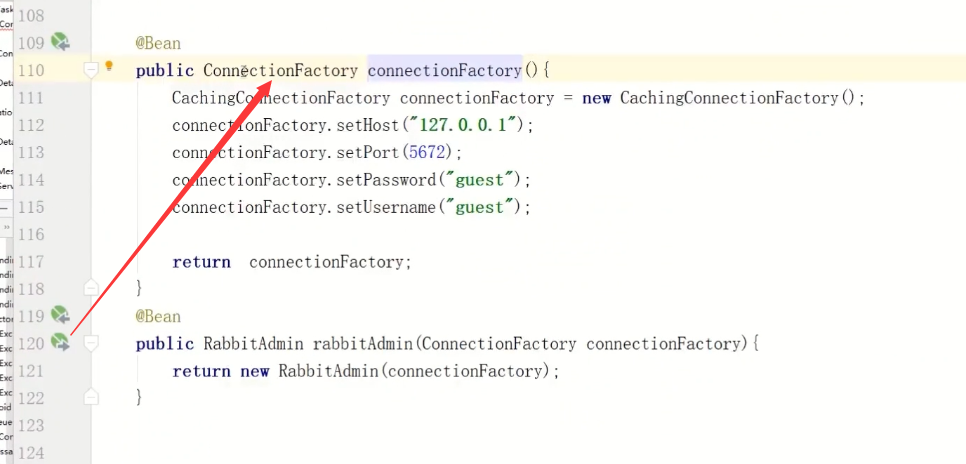Click line number 112 in gutter
966x464 pixels.
pyautogui.click(x=31, y=125)
